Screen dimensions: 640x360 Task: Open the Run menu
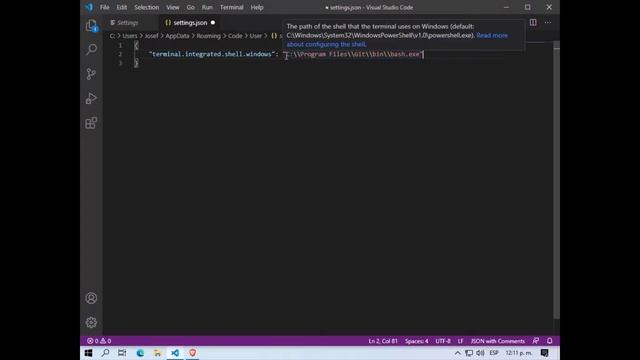[x=207, y=7]
